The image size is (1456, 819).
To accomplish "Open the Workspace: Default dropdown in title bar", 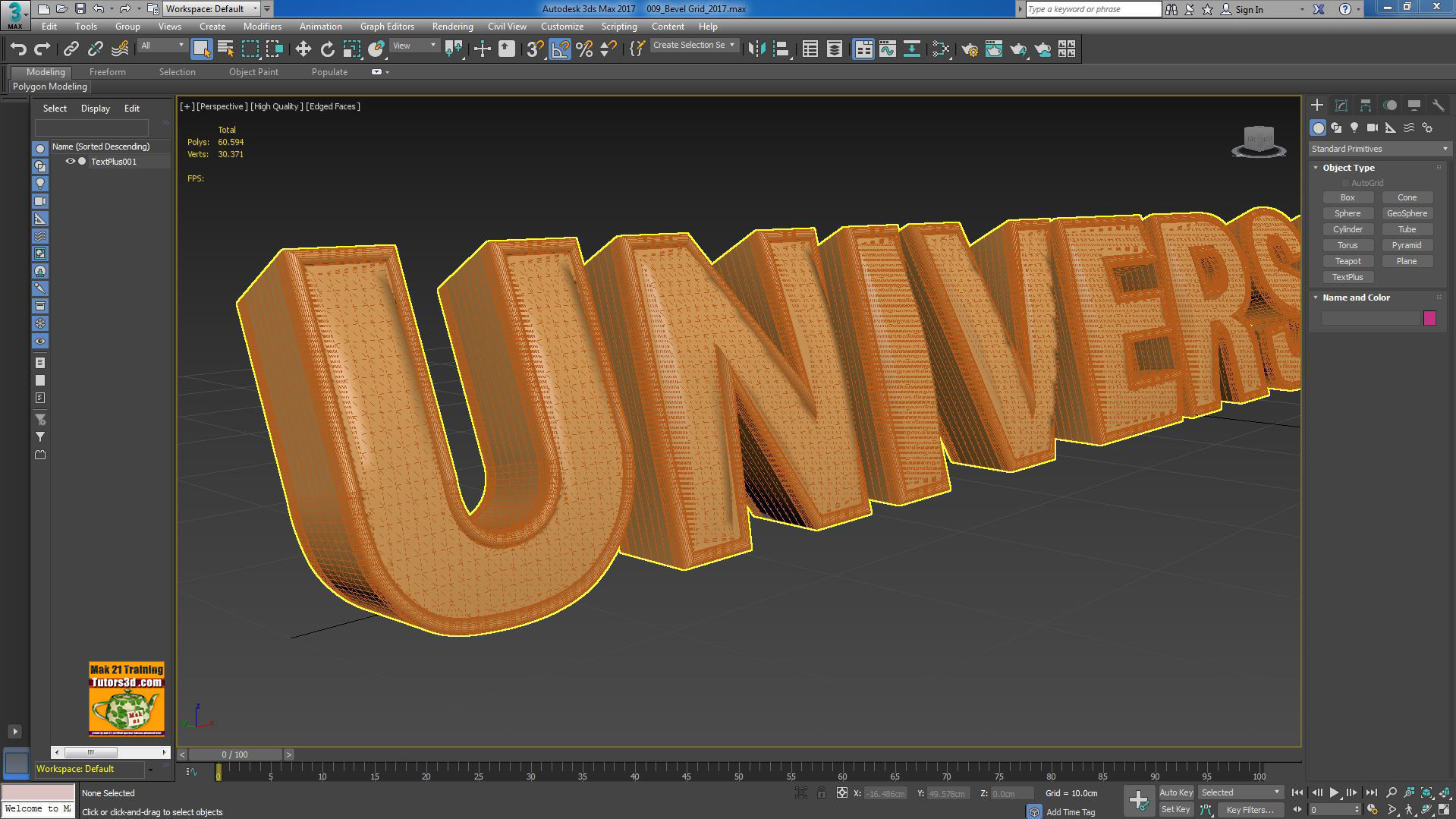I will pyautogui.click(x=212, y=9).
